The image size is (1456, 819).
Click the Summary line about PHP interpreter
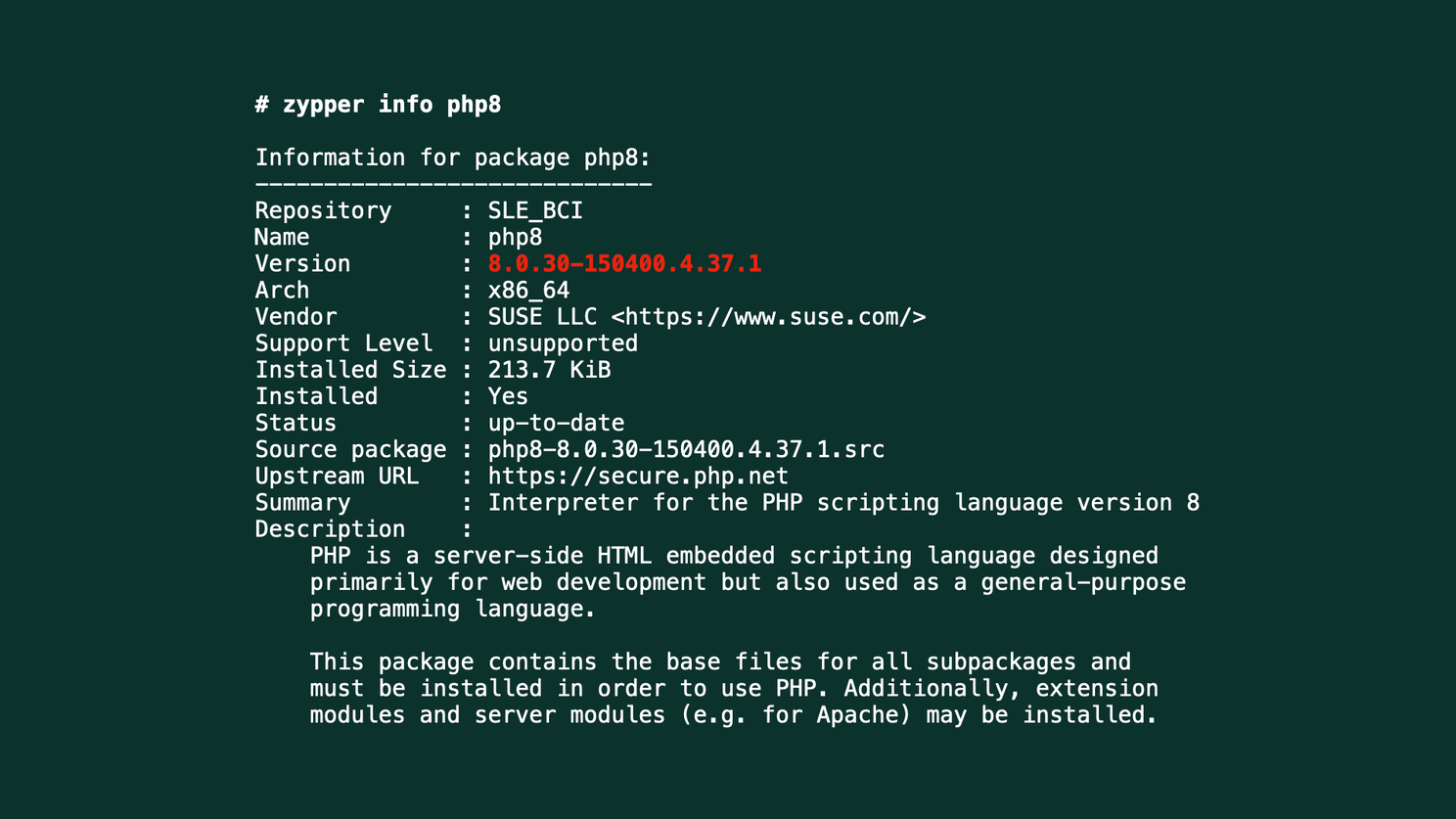tap(843, 503)
